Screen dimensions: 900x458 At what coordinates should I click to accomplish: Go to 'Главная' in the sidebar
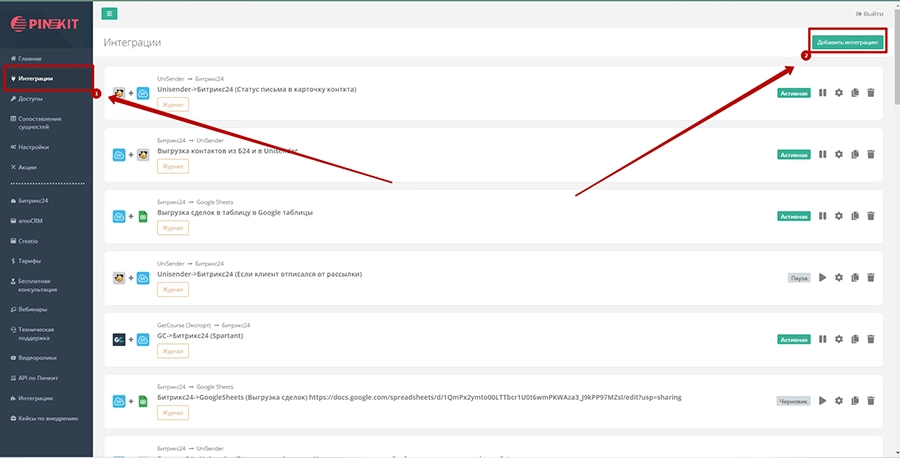[30, 59]
